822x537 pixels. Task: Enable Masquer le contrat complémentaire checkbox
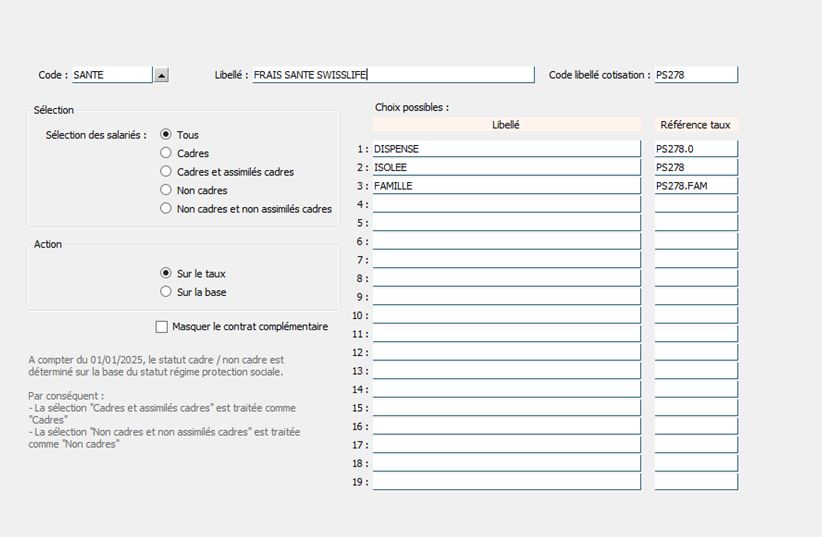tap(161, 327)
